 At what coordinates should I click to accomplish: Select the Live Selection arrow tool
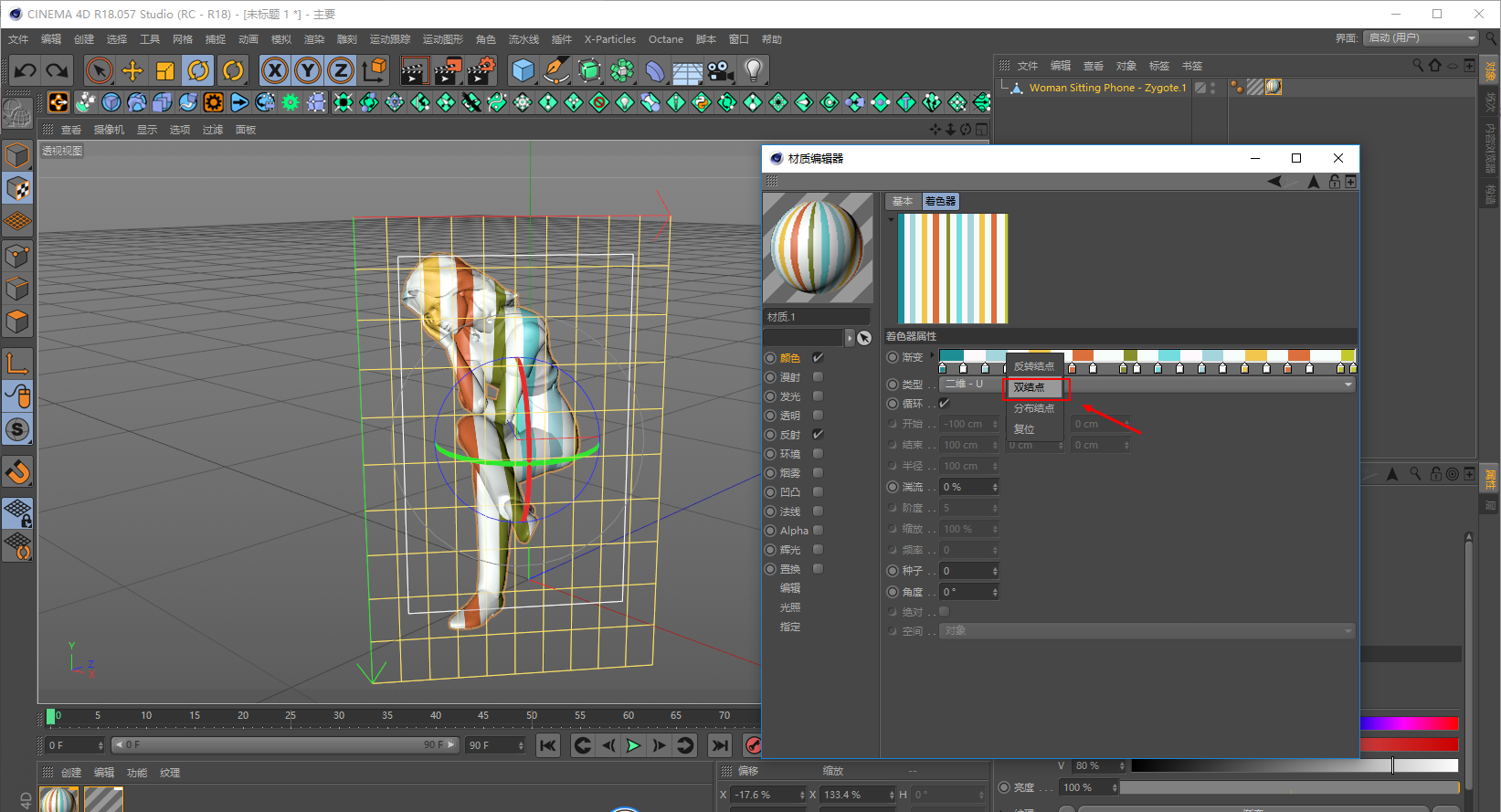(100, 70)
